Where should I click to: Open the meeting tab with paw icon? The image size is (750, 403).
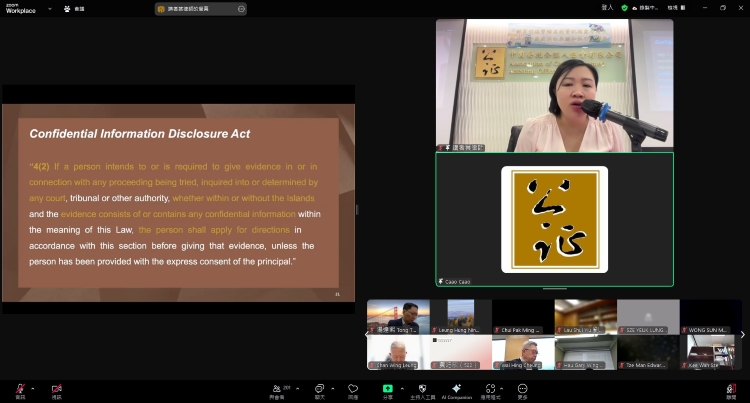[x=74, y=9]
